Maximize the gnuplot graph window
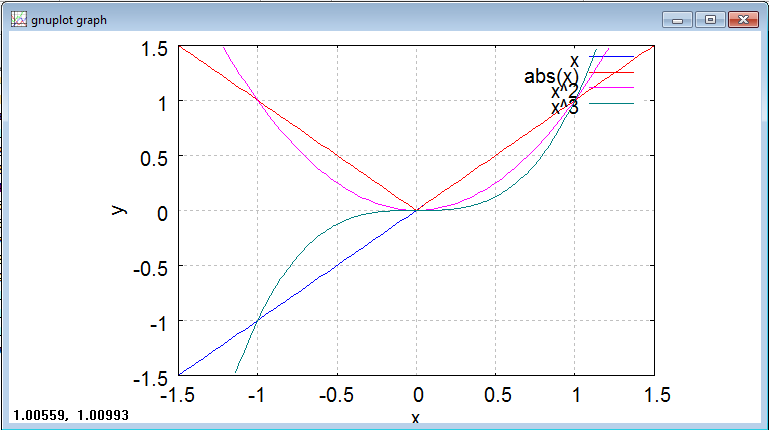 click(x=710, y=20)
